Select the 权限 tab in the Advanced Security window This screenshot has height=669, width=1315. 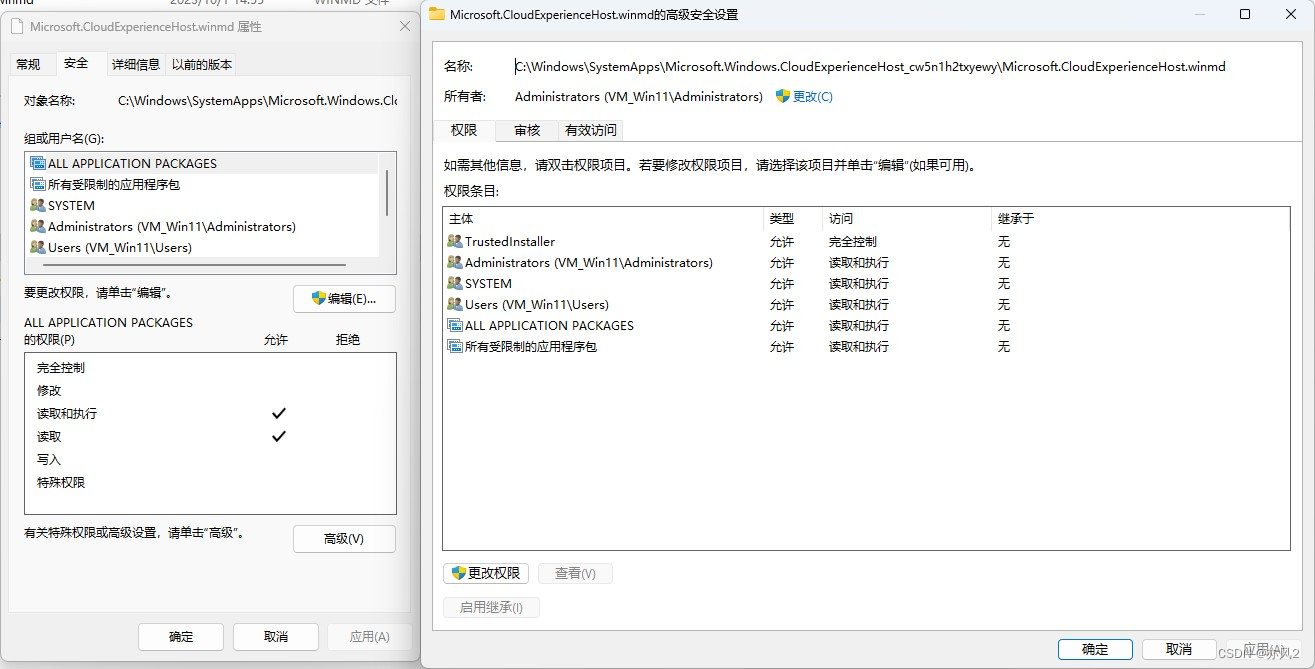pyautogui.click(x=464, y=130)
